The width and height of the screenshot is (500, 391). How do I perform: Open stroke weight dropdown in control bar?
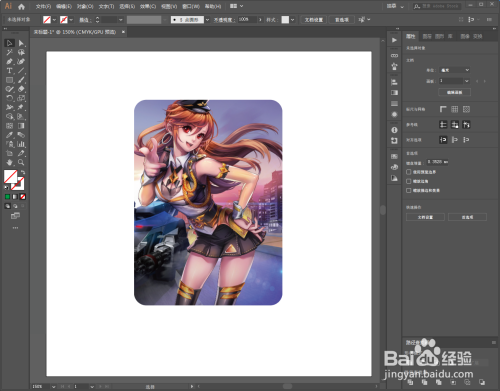coord(121,20)
